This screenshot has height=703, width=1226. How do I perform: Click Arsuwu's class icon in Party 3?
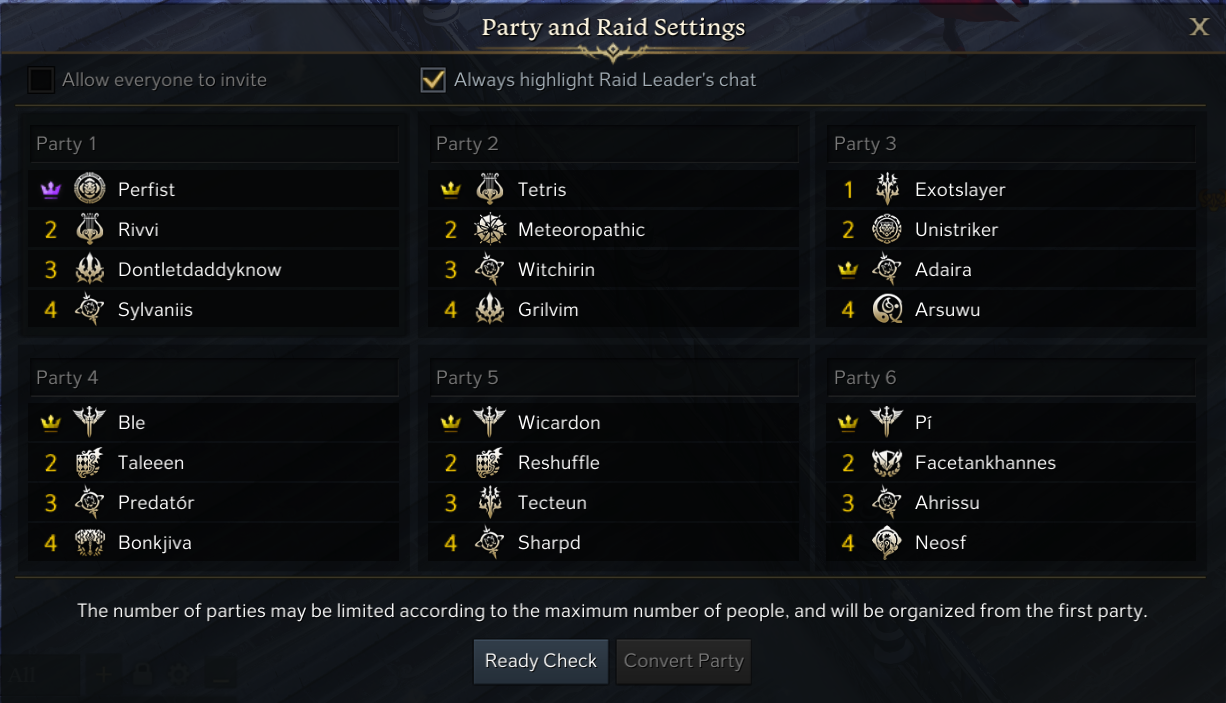point(887,310)
